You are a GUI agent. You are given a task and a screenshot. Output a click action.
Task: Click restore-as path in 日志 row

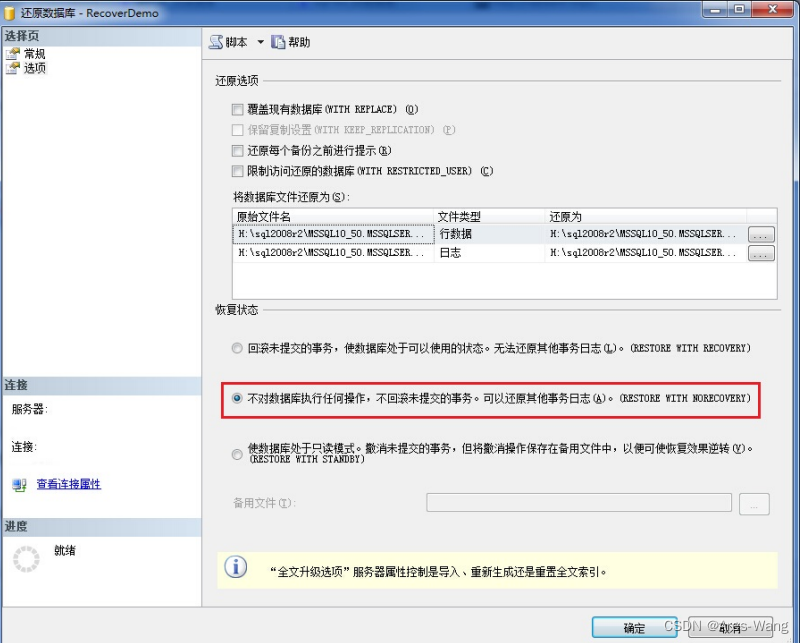(x=646, y=253)
